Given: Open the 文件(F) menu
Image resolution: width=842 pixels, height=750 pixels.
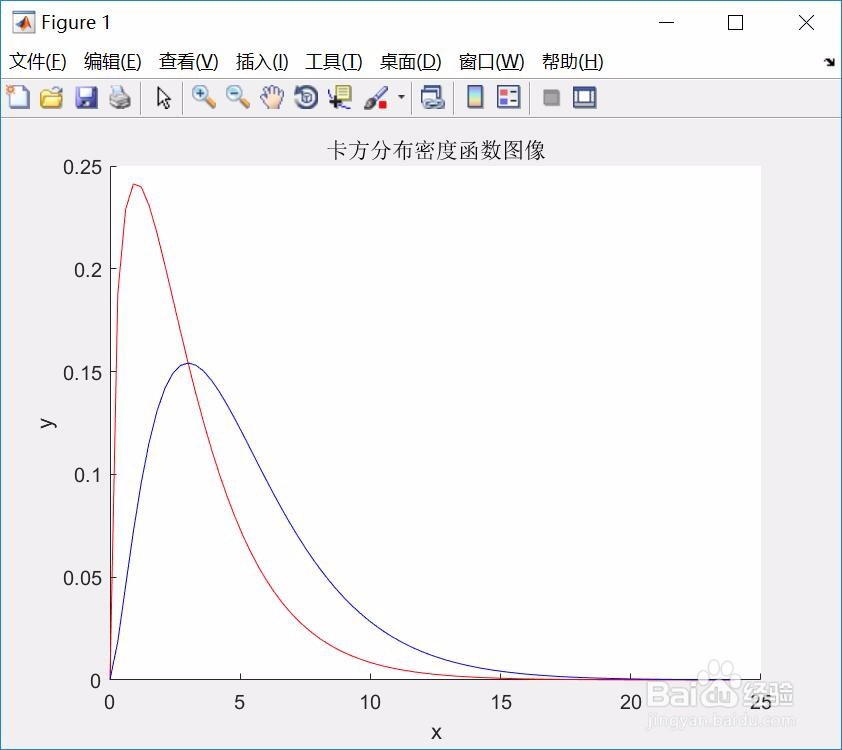Looking at the screenshot, I should (38, 62).
